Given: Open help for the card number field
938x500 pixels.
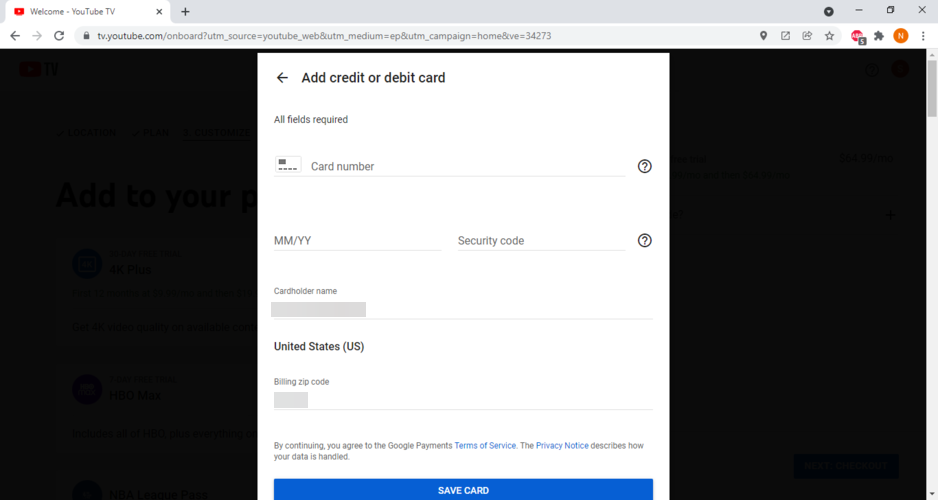Looking at the screenshot, I should click(644, 166).
